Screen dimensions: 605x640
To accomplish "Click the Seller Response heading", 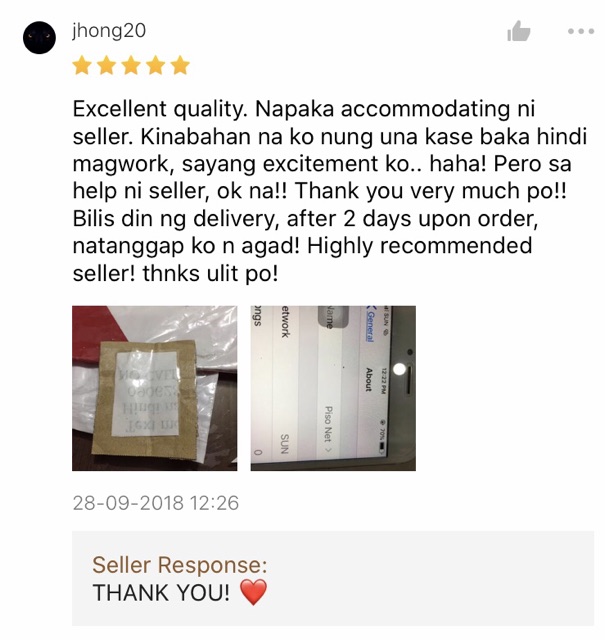I will pos(180,565).
